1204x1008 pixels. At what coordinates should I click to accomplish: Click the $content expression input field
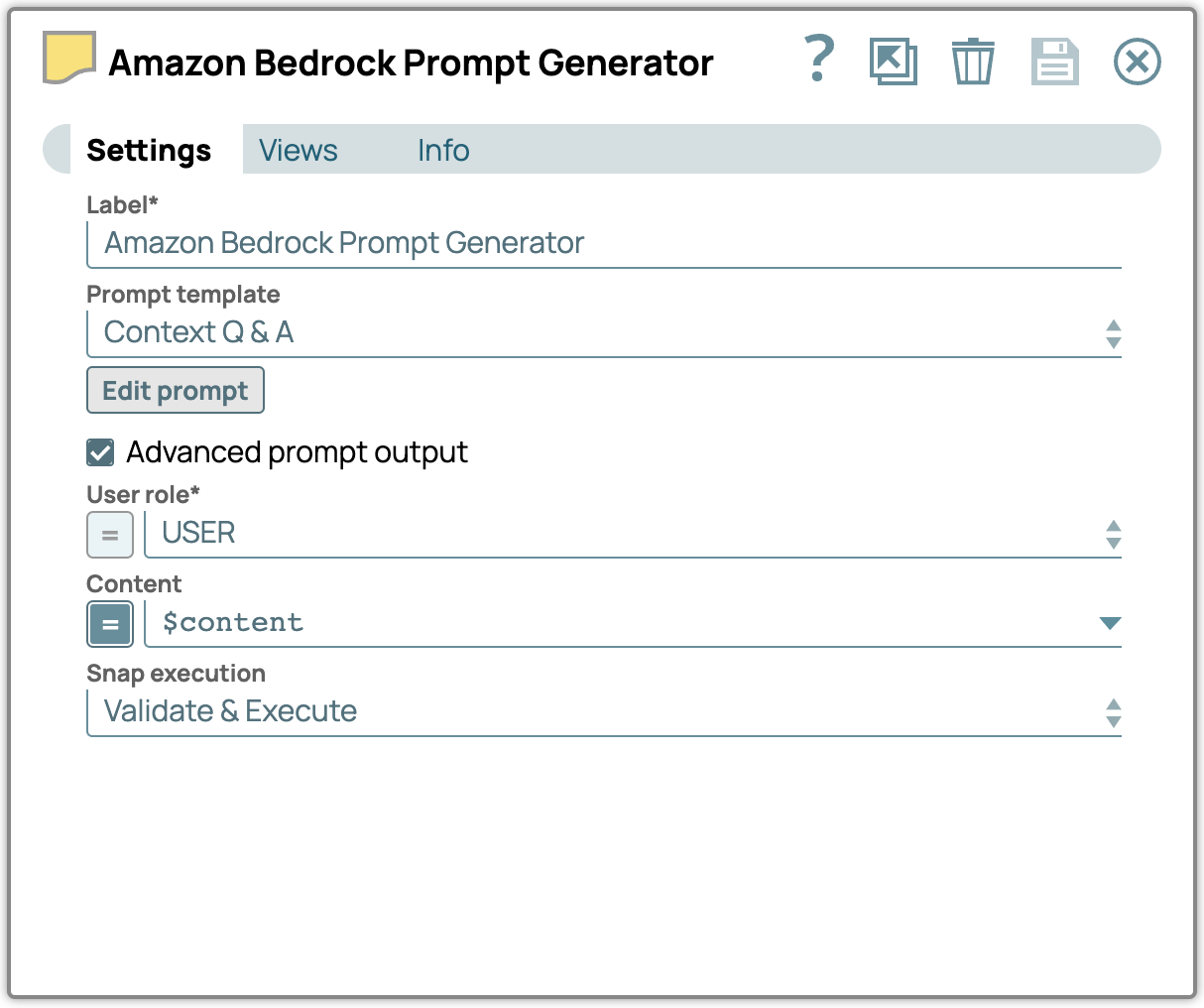615,623
